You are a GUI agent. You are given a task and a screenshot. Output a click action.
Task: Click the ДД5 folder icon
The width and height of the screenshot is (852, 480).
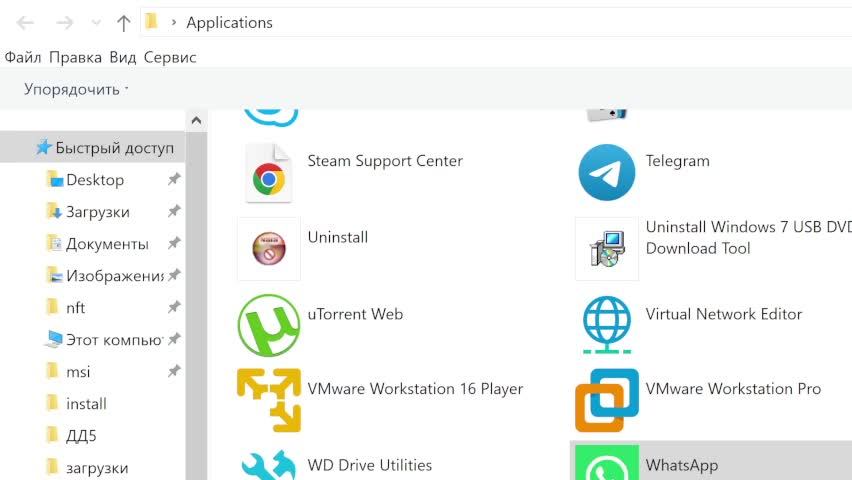(x=52, y=435)
